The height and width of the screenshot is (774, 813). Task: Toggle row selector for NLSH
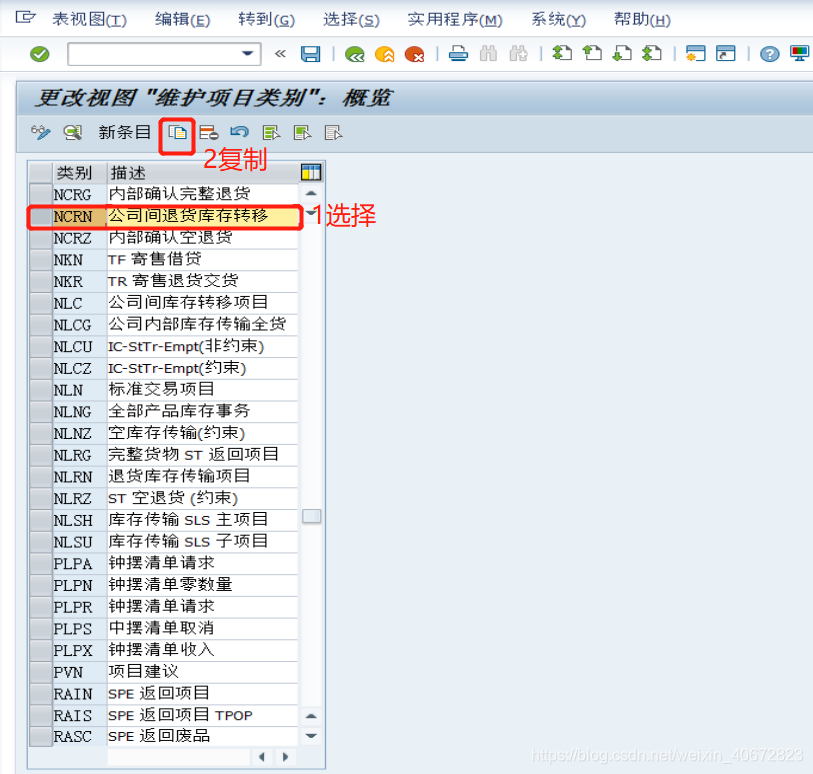[40, 520]
